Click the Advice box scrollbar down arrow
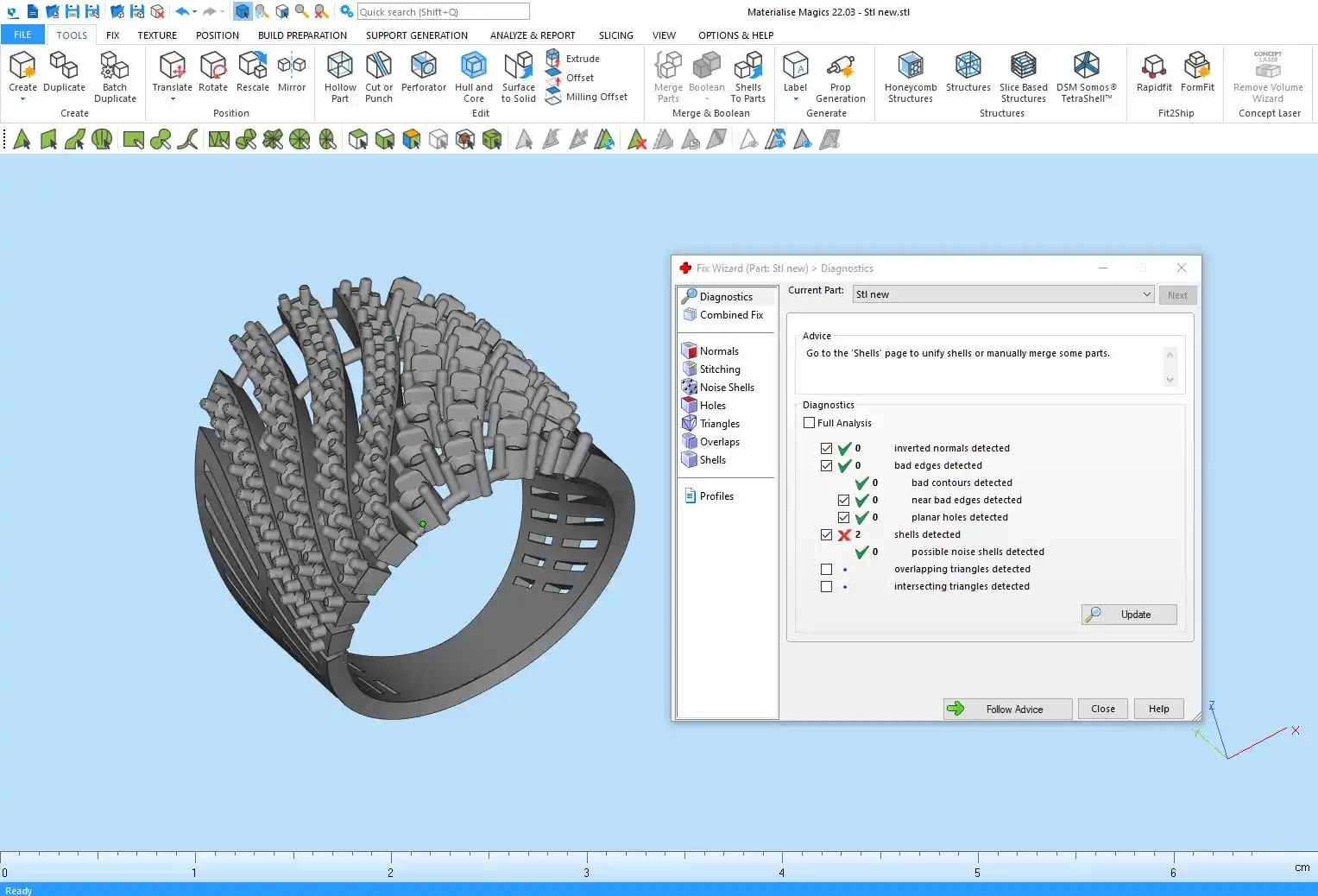This screenshot has width=1318, height=896. point(1170,380)
